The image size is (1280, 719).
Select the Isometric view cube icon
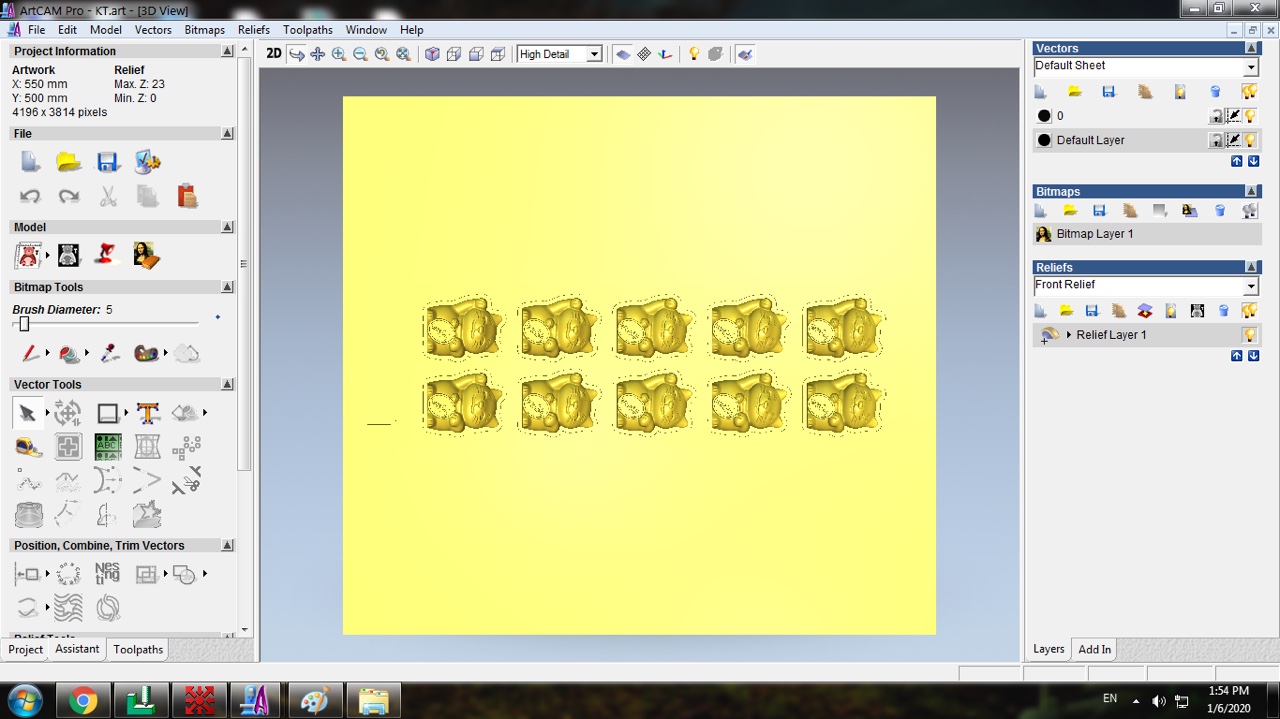pyautogui.click(x=432, y=54)
